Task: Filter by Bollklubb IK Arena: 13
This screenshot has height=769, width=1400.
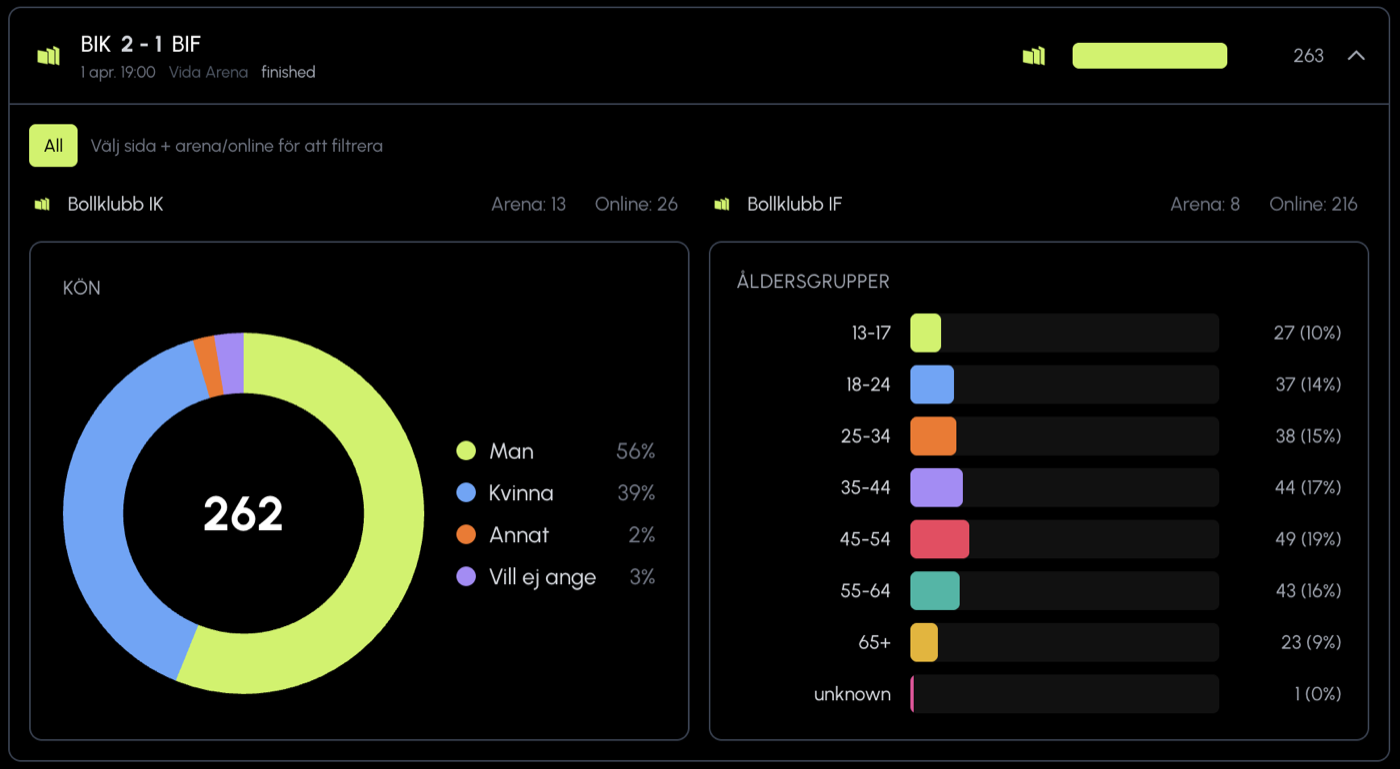Action: (528, 204)
